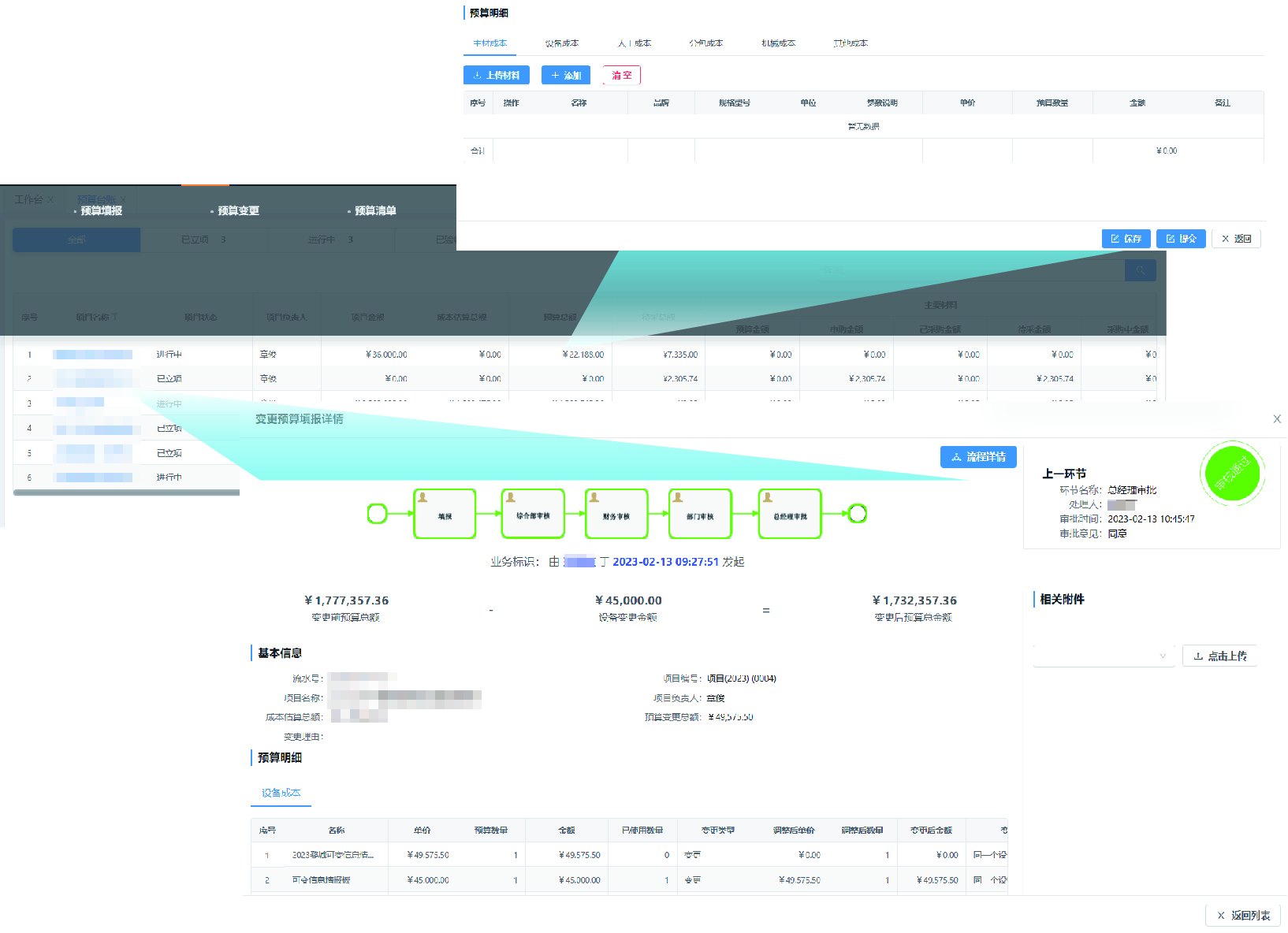Select the 综合部审核 workflow node
Viewport: 1288px width, 933px height.
pos(533,515)
